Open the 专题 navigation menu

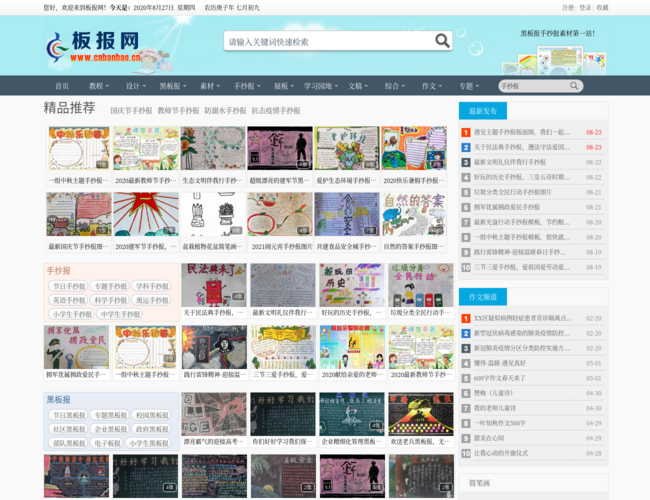(469, 86)
